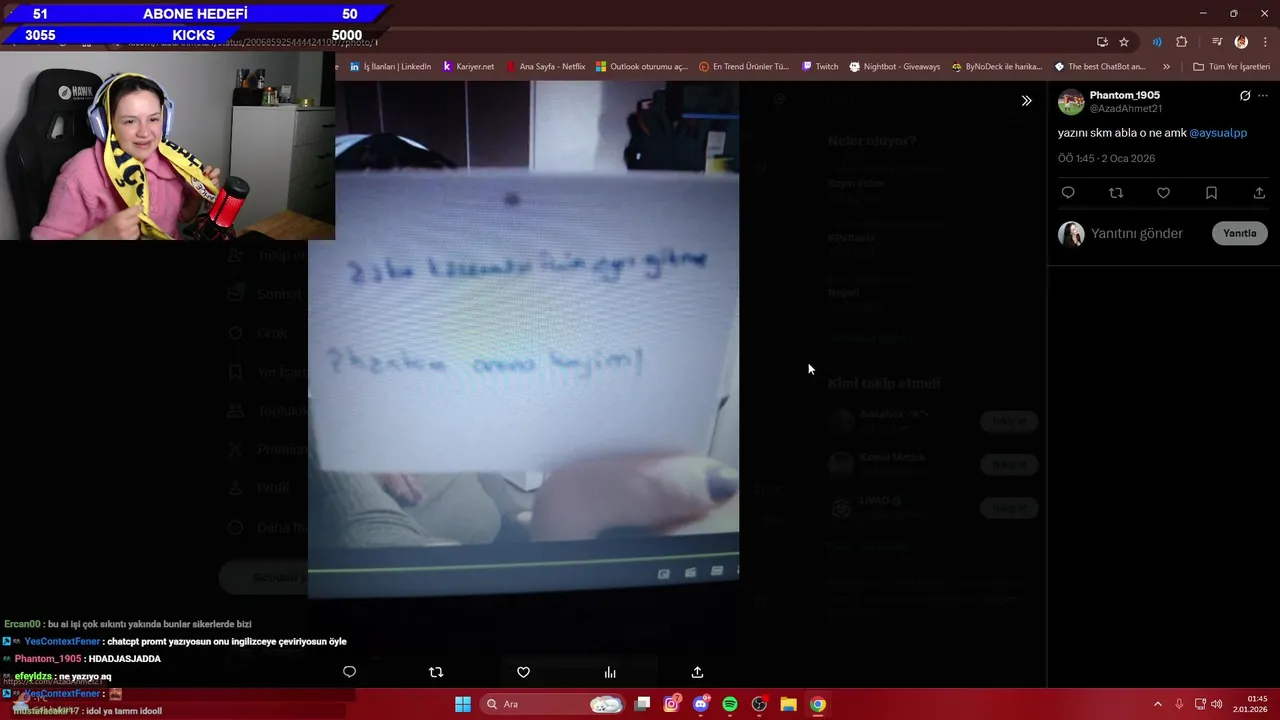Click the microphone icon in system tray

pyautogui.click(x=1179, y=704)
